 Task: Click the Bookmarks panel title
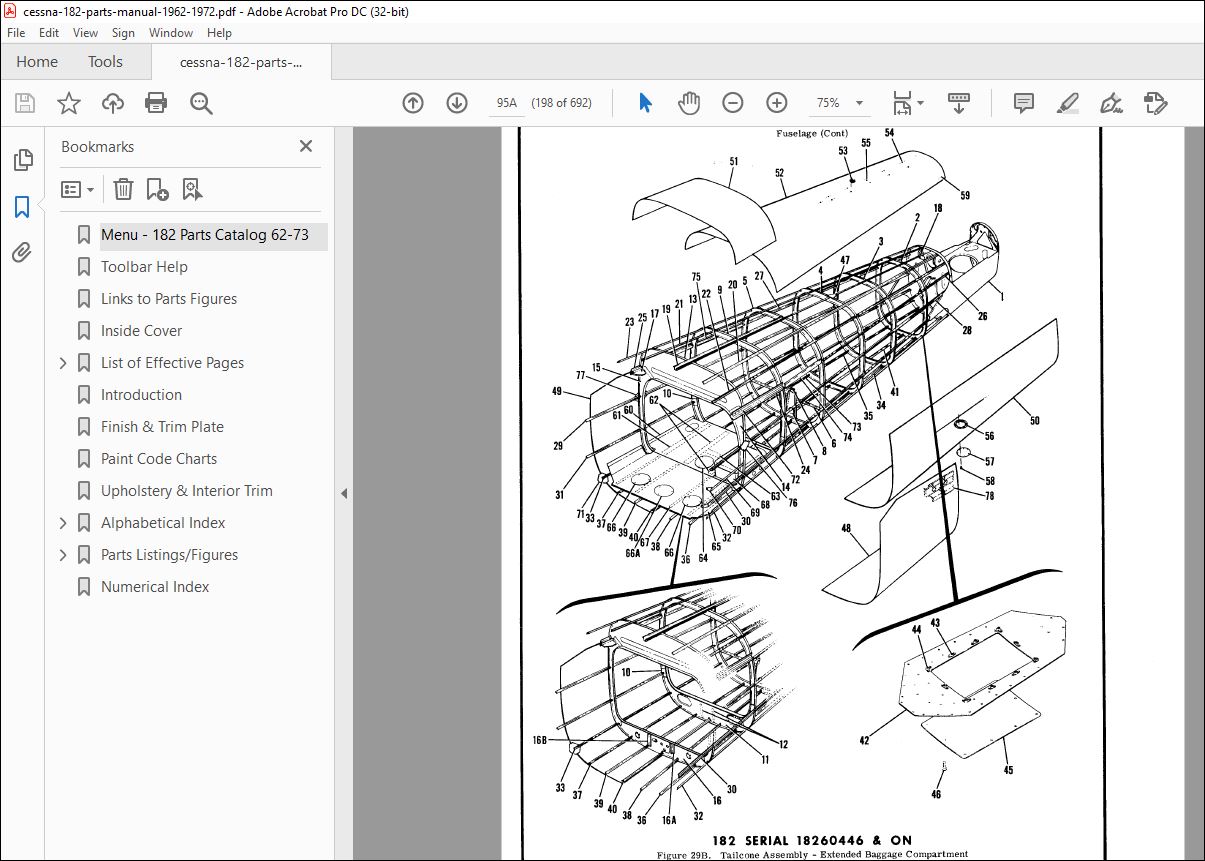click(x=97, y=146)
